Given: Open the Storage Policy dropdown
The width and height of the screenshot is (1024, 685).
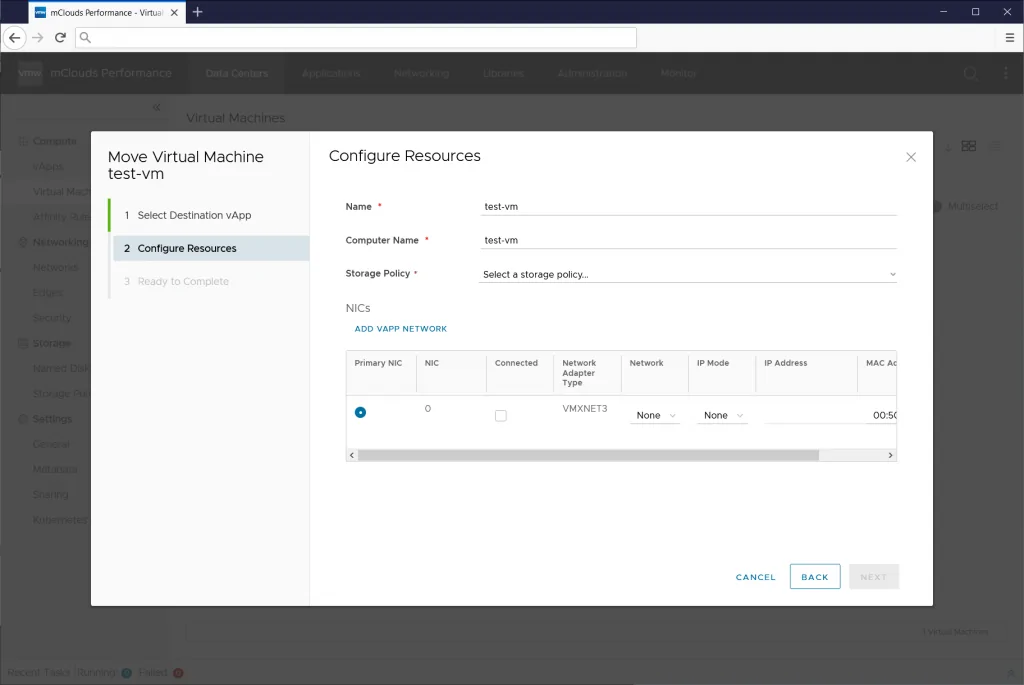Looking at the screenshot, I should (x=688, y=274).
